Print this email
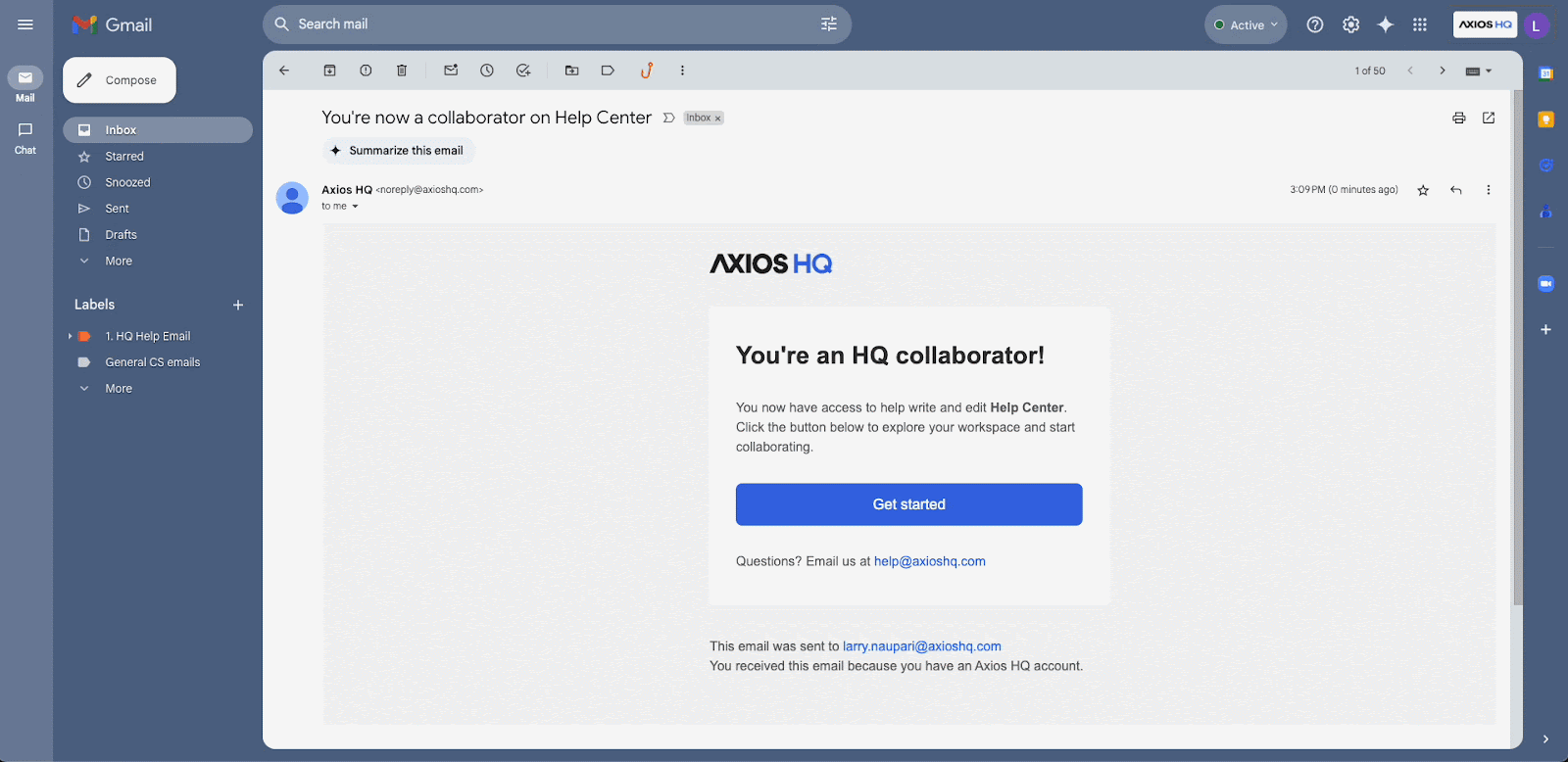The image size is (1568, 762). coord(1459,118)
